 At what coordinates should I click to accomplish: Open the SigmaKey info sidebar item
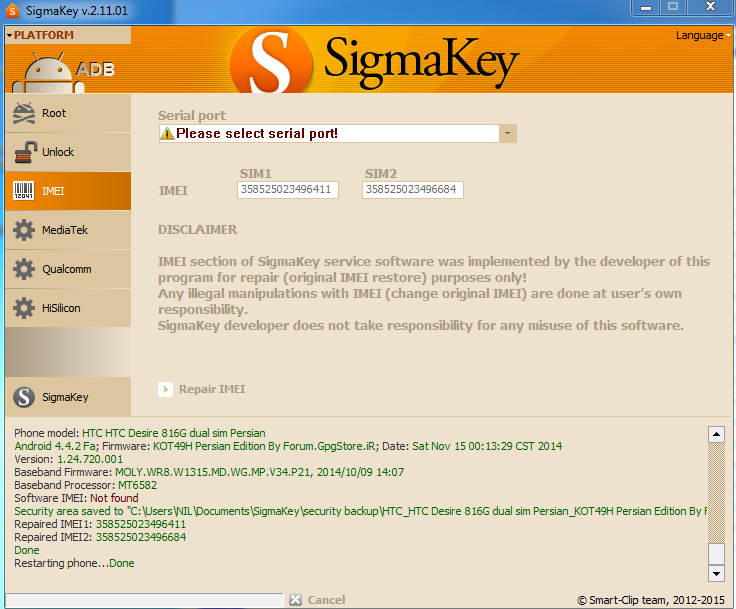click(x=68, y=397)
